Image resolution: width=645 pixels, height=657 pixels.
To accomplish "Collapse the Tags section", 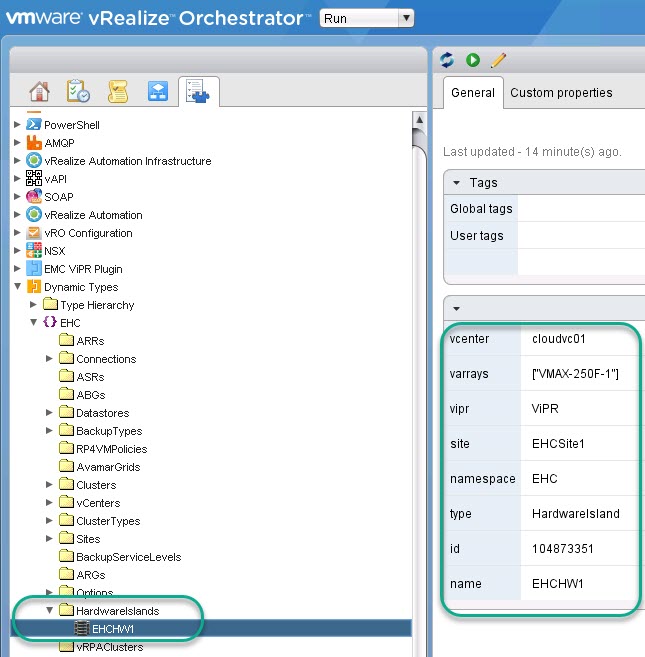I will click(x=457, y=183).
